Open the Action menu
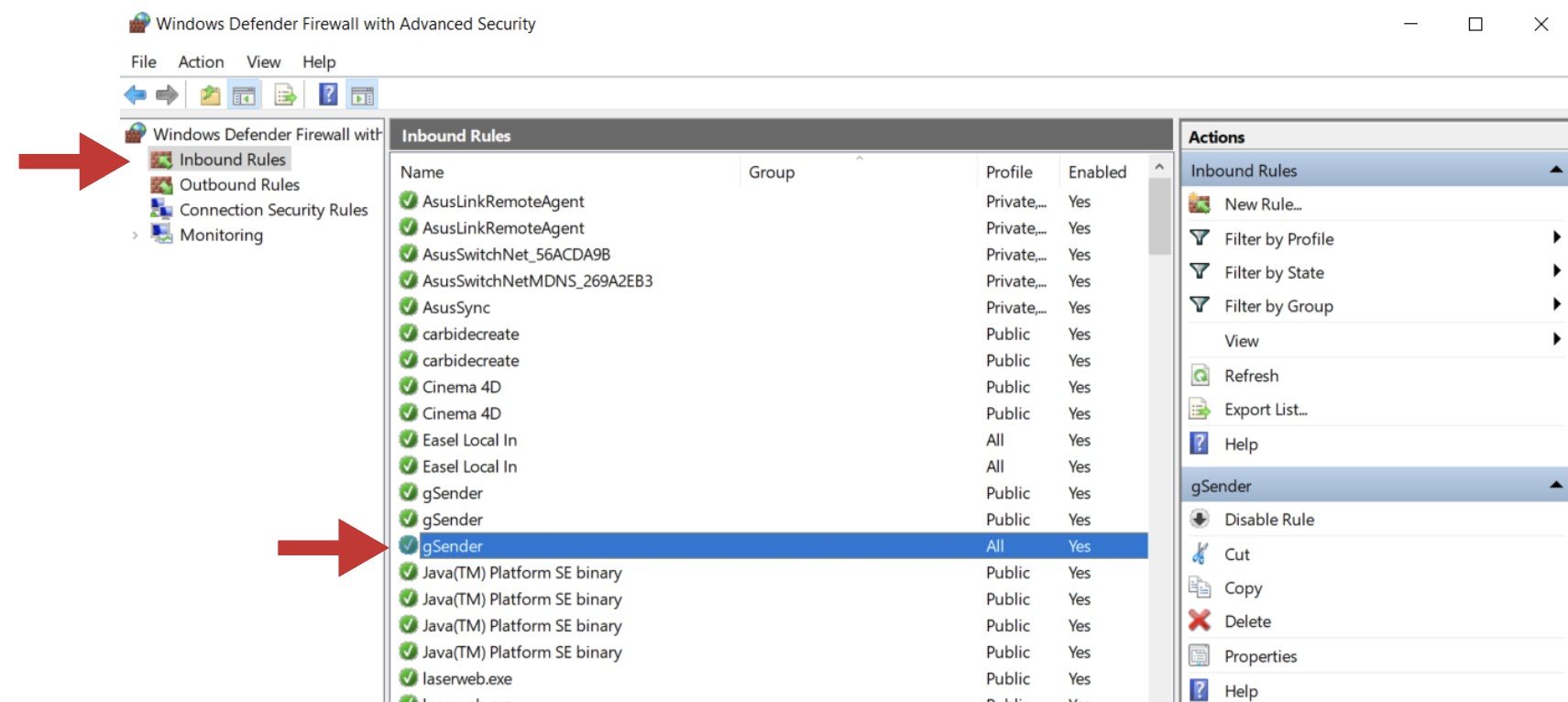1568x702 pixels. pyautogui.click(x=201, y=61)
